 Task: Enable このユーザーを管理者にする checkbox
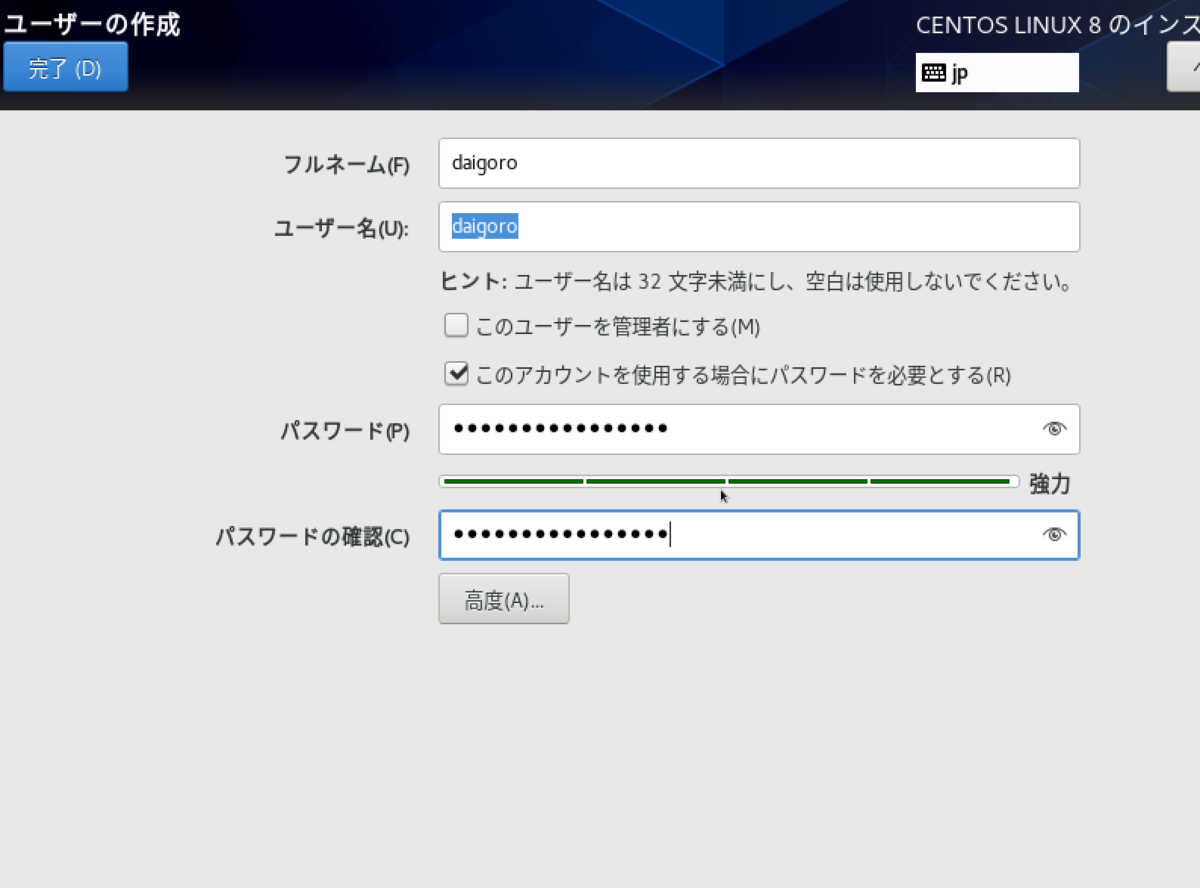click(x=456, y=324)
